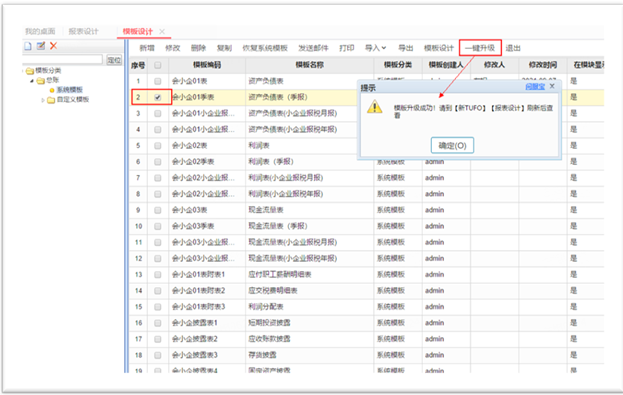The image size is (623, 395).
Task: Click 恢复系统模板 in the toolbar
Action: click(x=265, y=48)
